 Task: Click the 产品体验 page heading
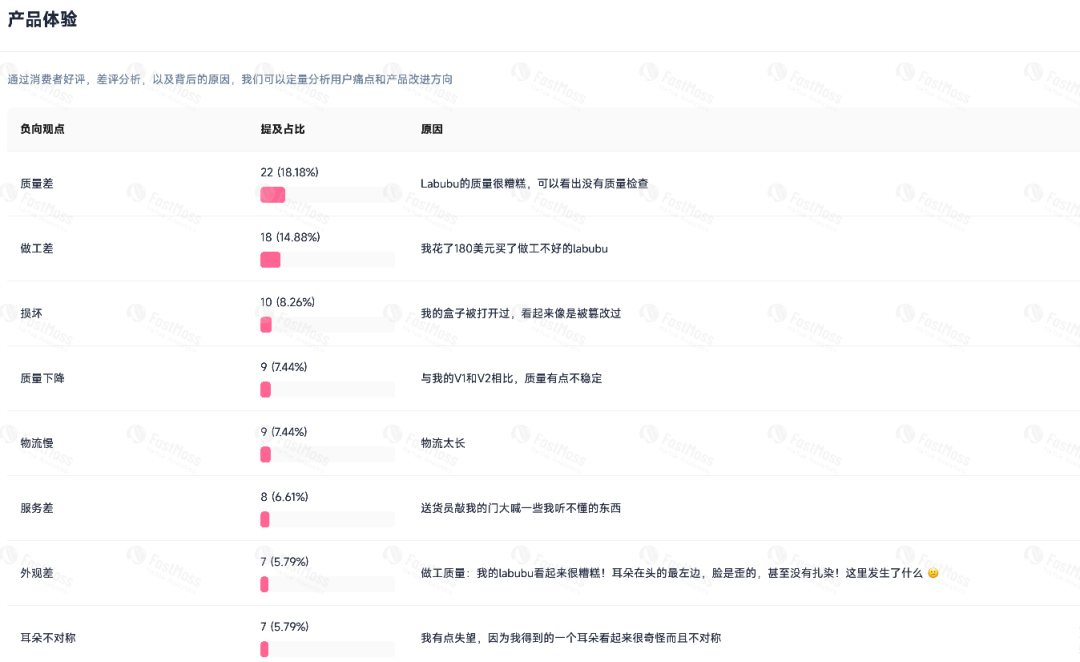pos(43,19)
